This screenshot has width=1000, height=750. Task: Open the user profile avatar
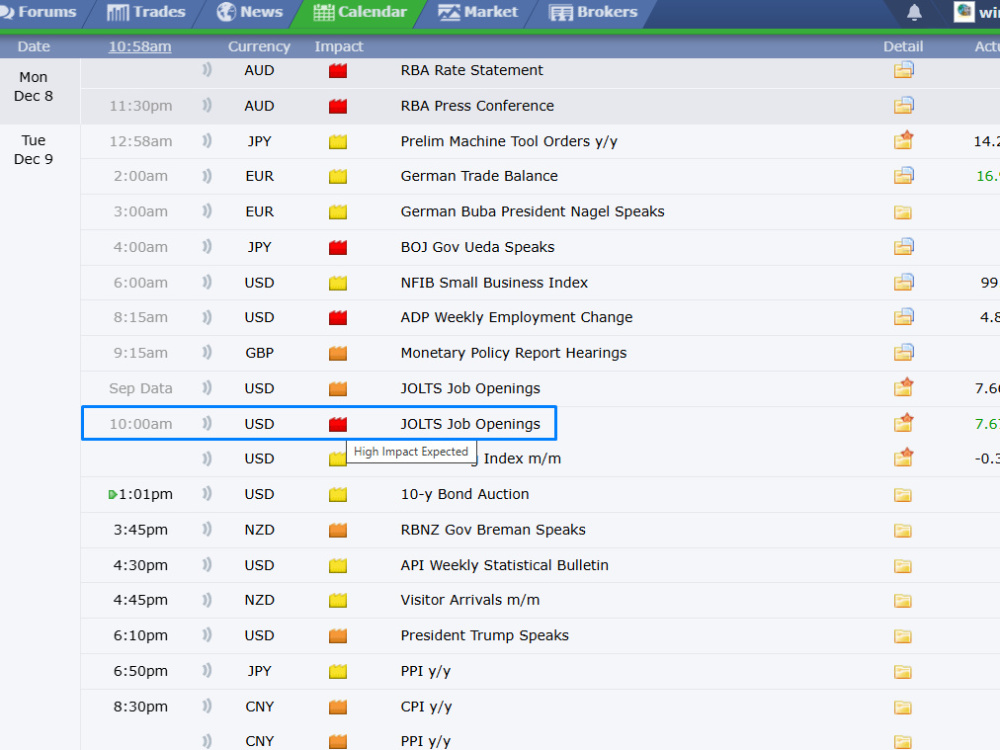tap(964, 12)
